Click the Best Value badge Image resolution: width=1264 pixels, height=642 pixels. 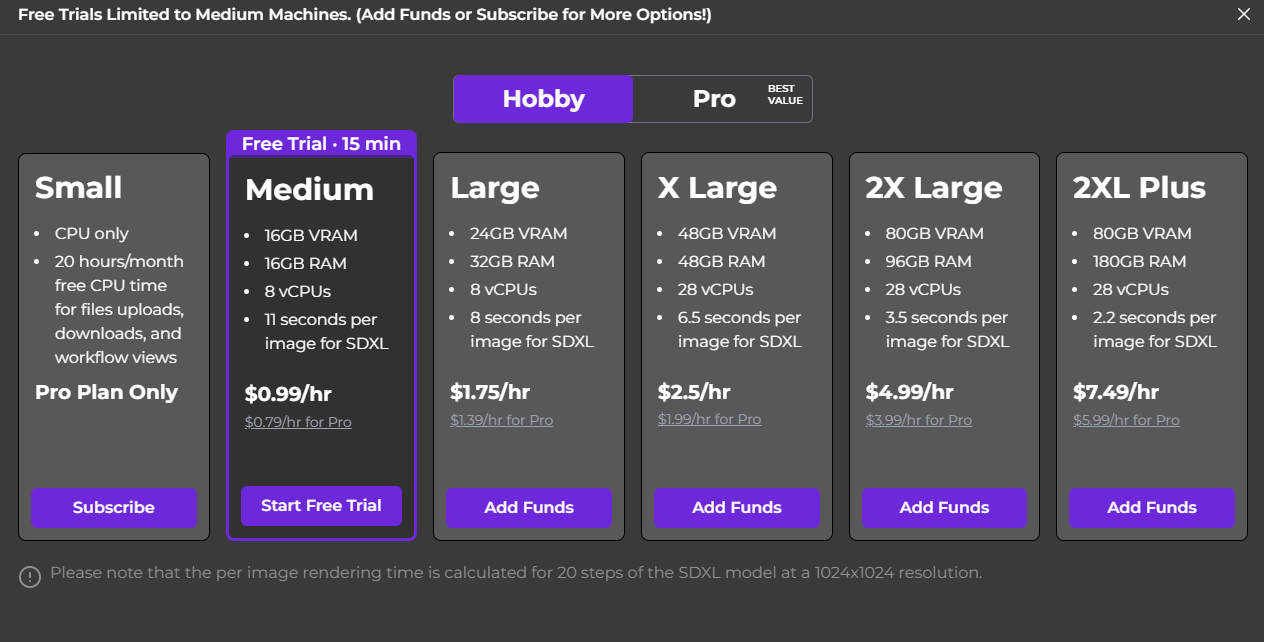[785, 94]
